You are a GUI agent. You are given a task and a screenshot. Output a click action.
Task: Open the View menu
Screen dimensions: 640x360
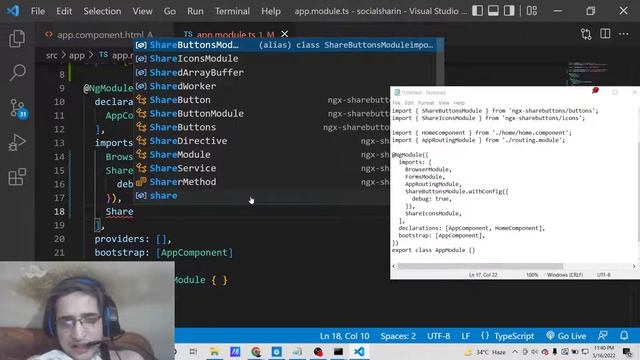142,11
